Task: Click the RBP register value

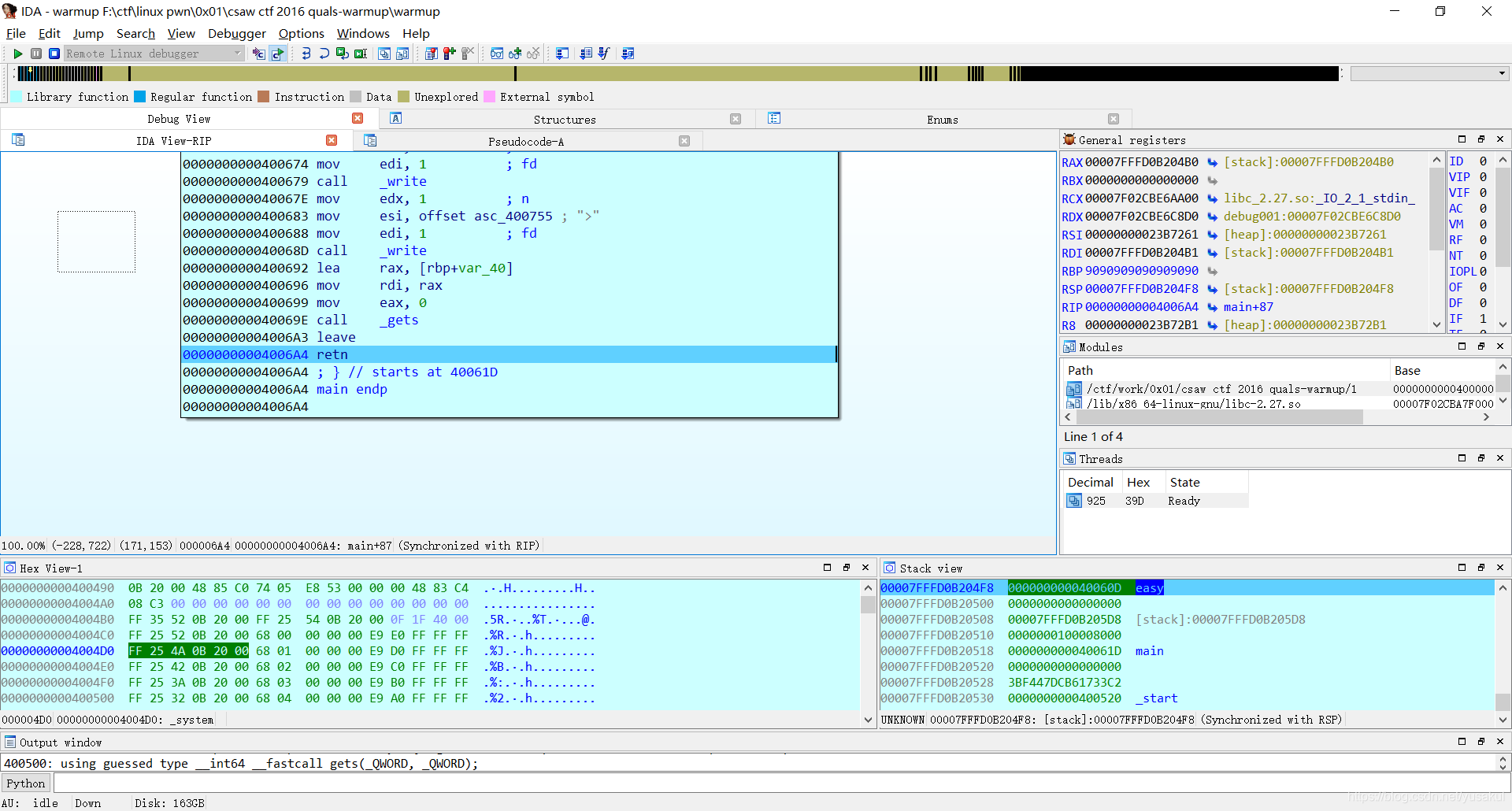Action: tap(1141, 271)
